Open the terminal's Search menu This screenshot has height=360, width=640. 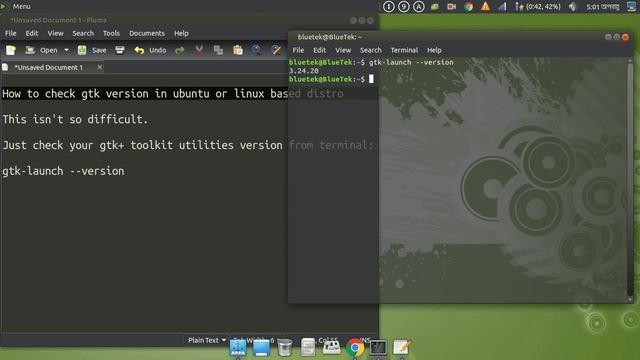pyautogui.click(x=371, y=50)
